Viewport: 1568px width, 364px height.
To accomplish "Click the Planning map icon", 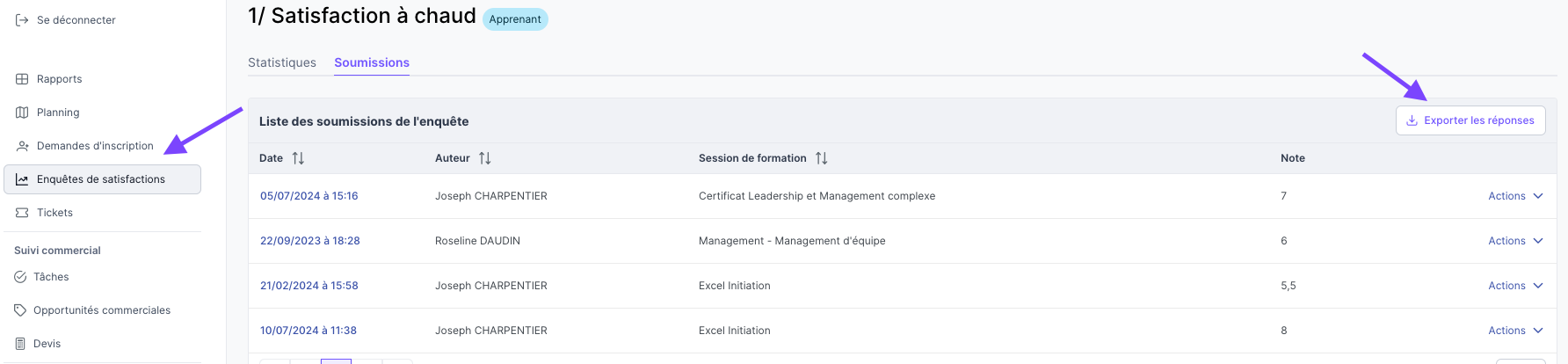I will pos(22,113).
